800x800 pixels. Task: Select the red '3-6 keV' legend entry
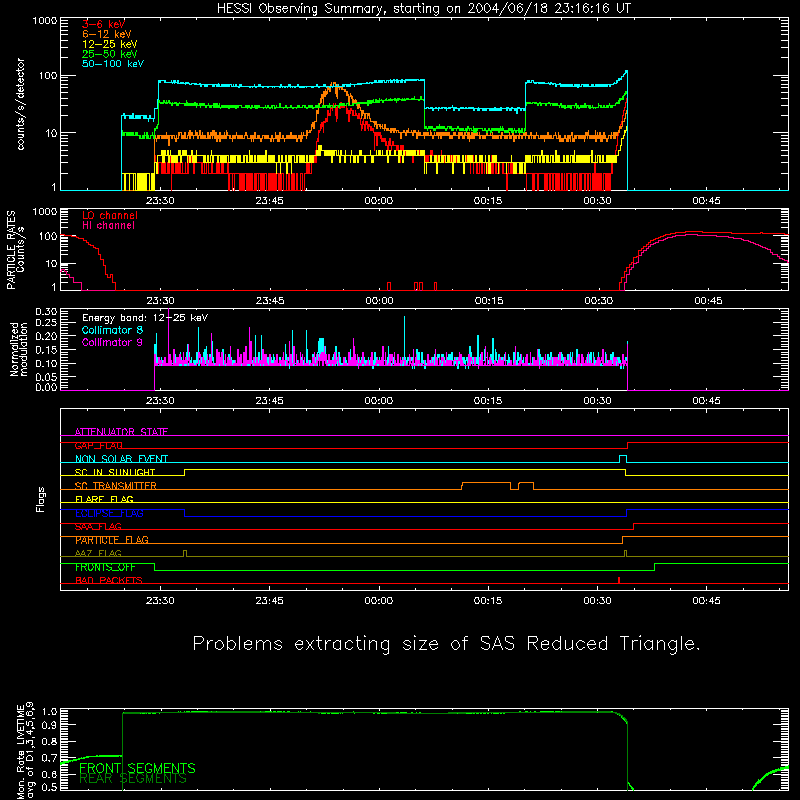tap(104, 24)
